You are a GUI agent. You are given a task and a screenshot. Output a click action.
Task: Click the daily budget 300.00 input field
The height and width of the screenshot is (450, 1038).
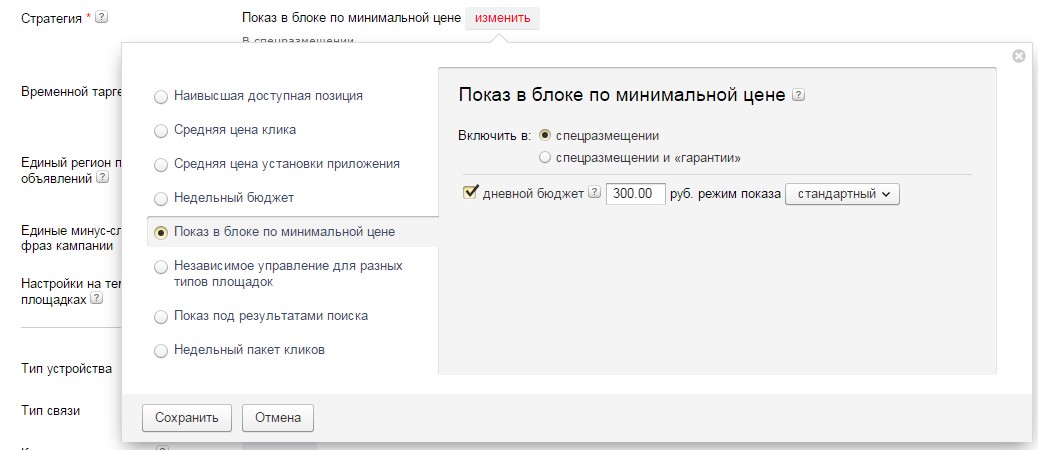[x=636, y=194]
